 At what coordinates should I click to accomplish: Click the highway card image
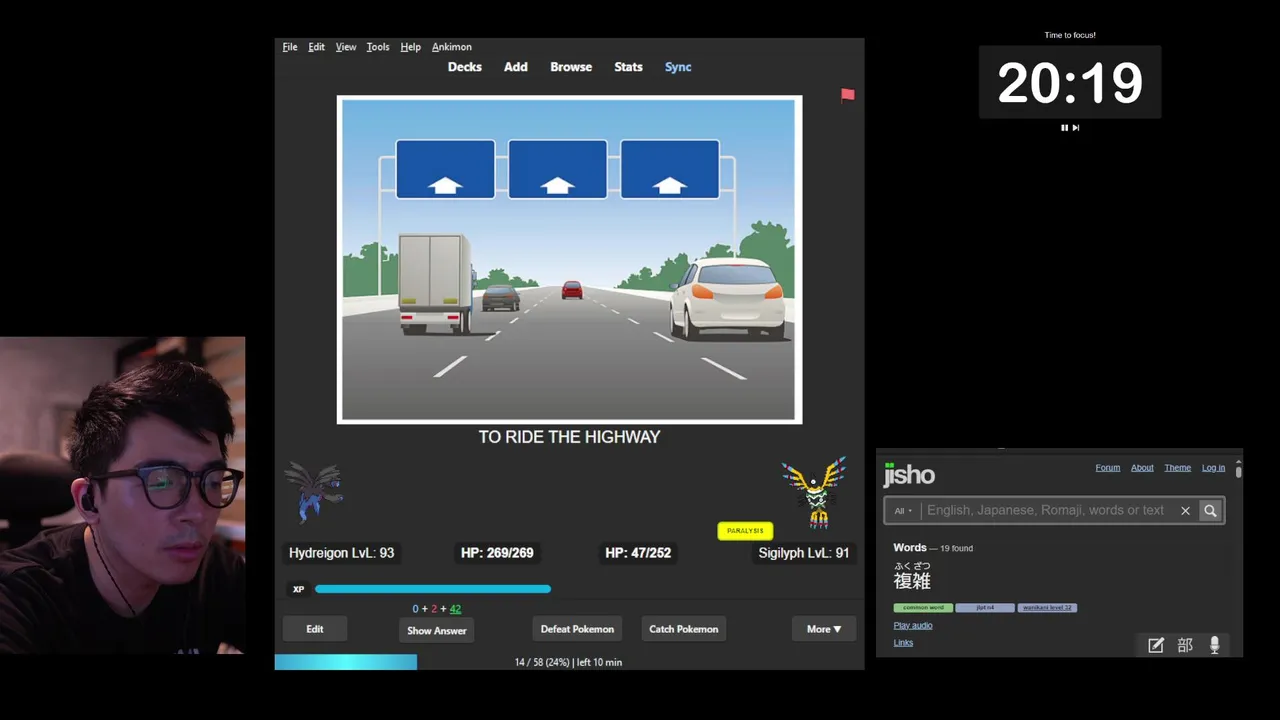(569, 260)
